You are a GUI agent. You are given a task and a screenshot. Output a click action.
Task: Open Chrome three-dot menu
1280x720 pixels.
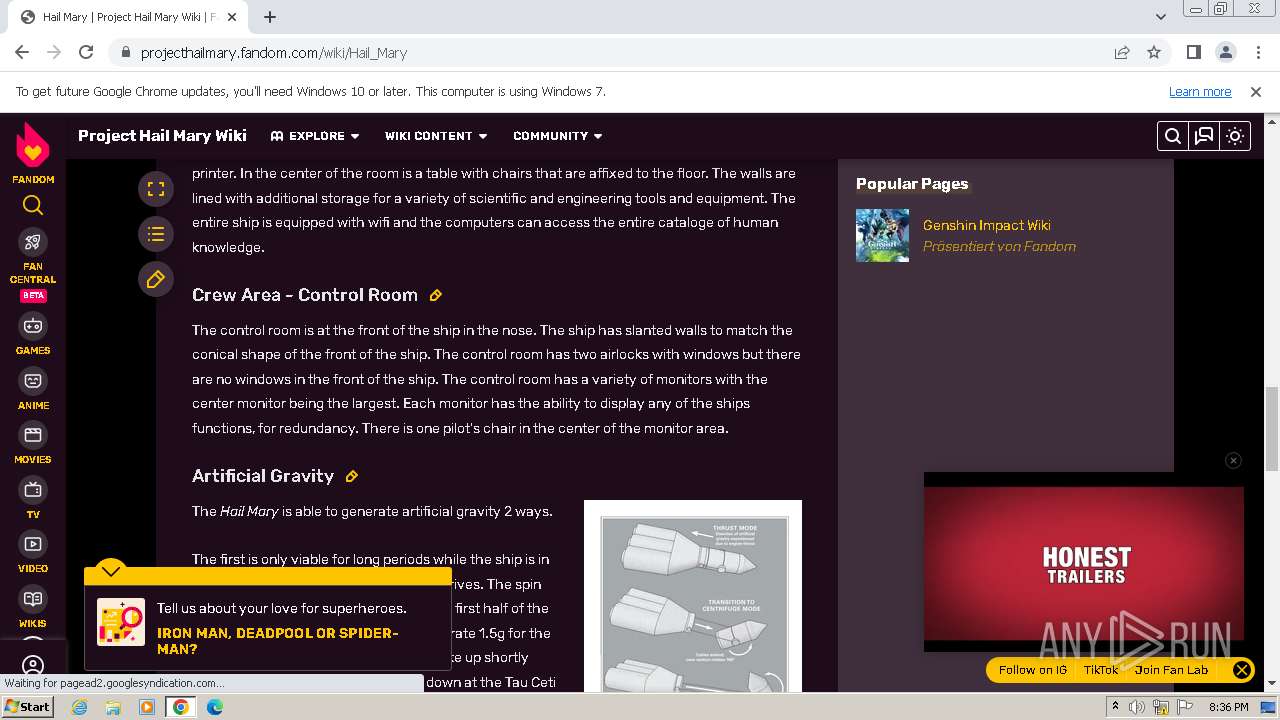coord(1257,52)
